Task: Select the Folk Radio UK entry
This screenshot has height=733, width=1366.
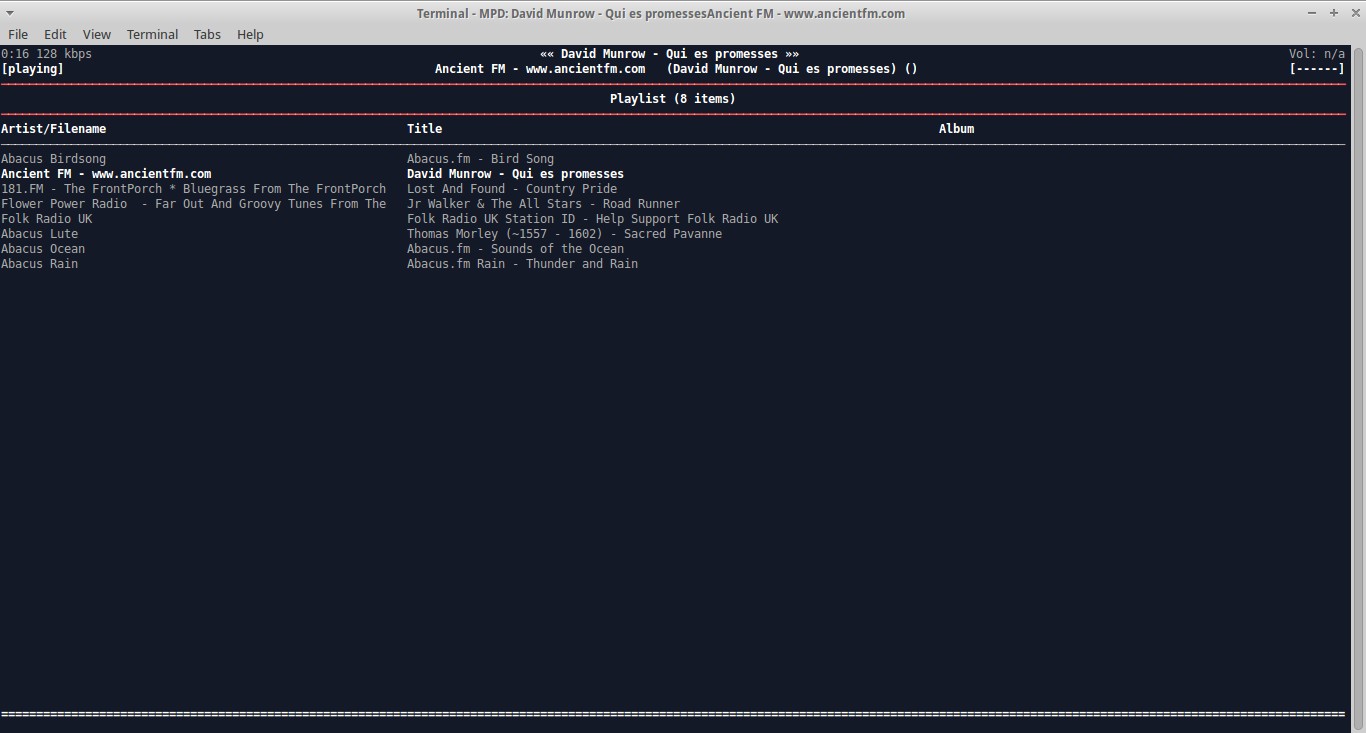Action: [x=46, y=219]
